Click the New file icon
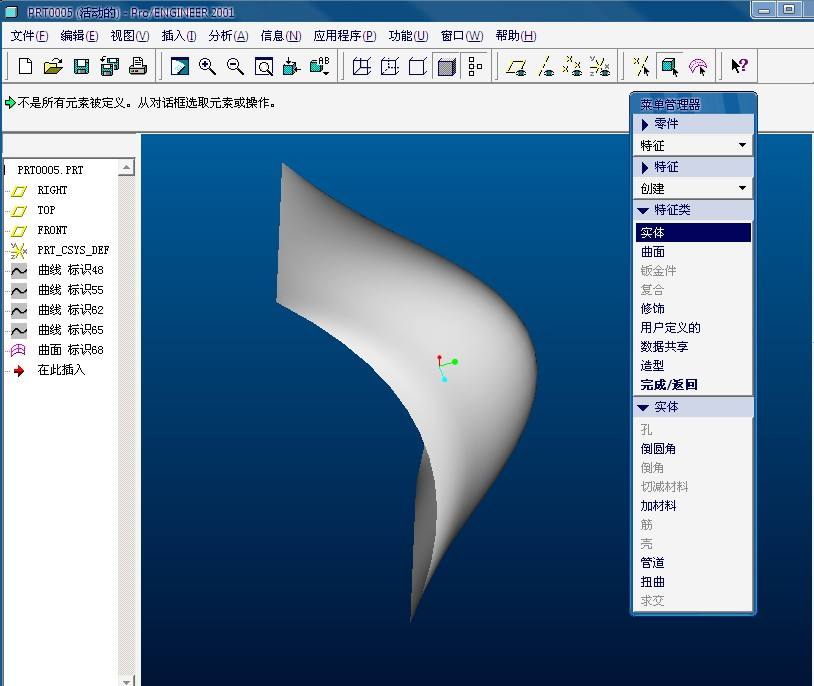814x686 pixels. (25, 67)
